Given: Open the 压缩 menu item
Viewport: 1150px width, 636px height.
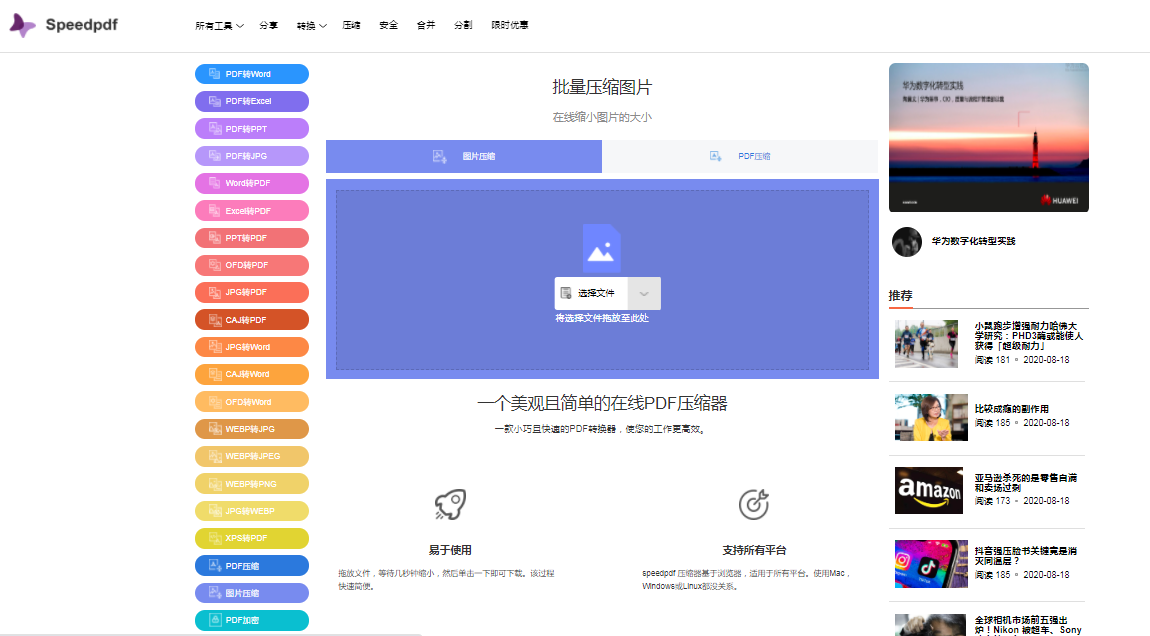Looking at the screenshot, I should pos(351,26).
